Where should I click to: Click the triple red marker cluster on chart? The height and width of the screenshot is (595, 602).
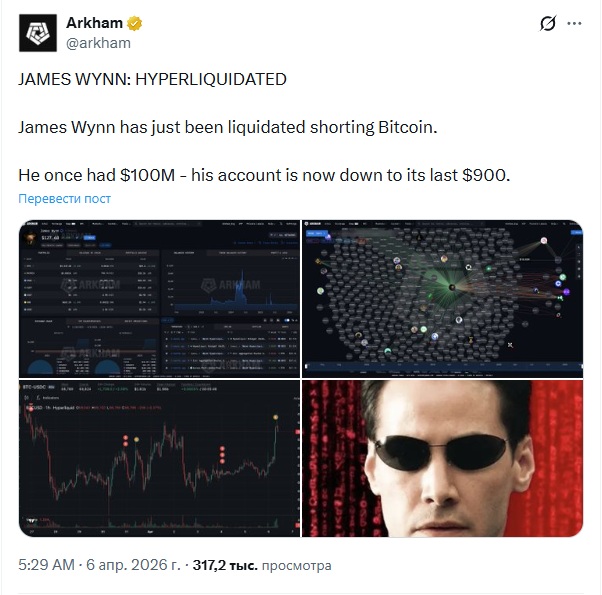click(222, 455)
